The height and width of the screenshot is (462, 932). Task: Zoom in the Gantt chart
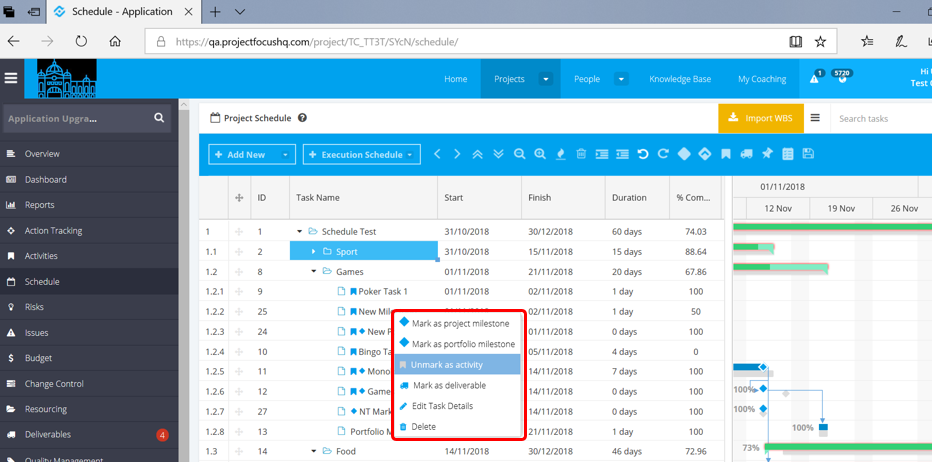540,154
